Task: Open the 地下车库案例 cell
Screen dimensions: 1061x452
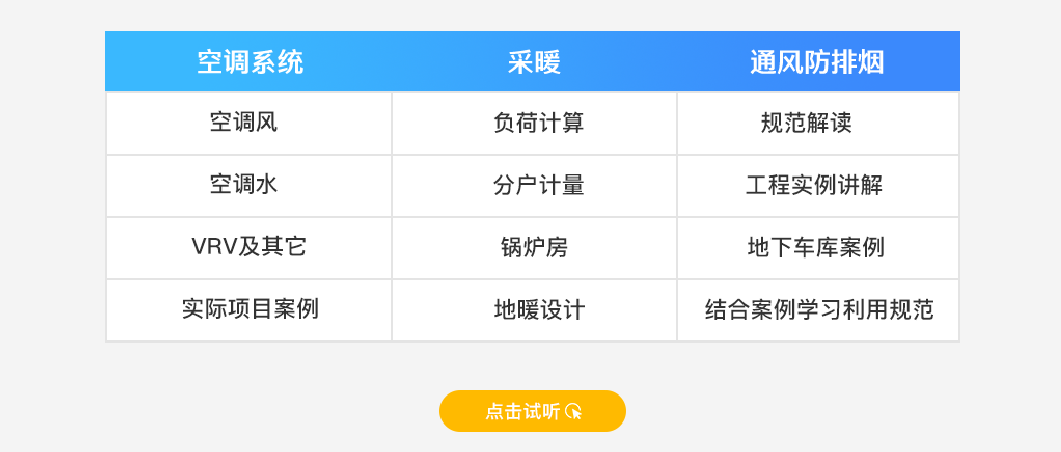Action: (818, 248)
